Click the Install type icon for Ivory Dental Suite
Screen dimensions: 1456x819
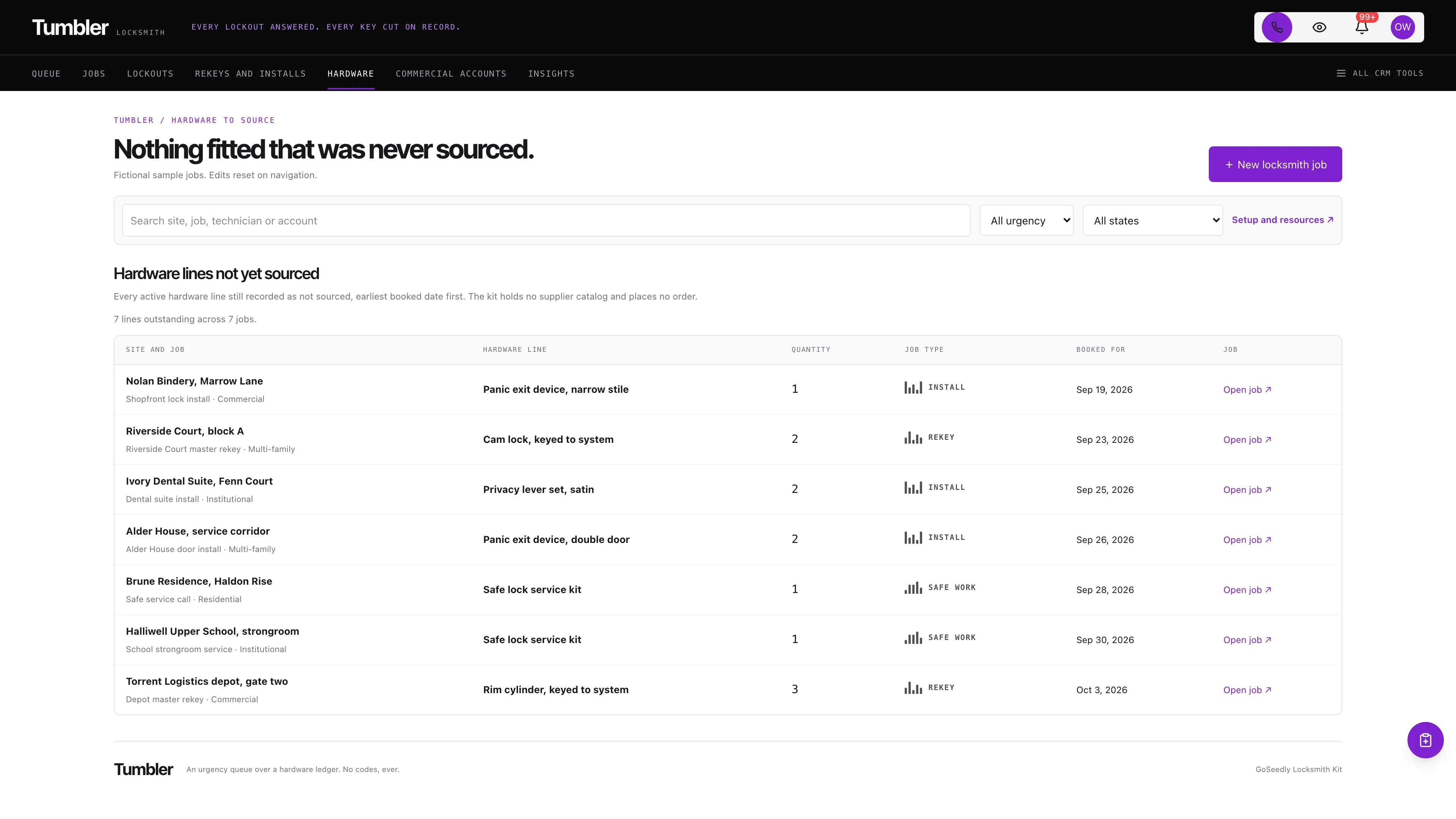913,488
